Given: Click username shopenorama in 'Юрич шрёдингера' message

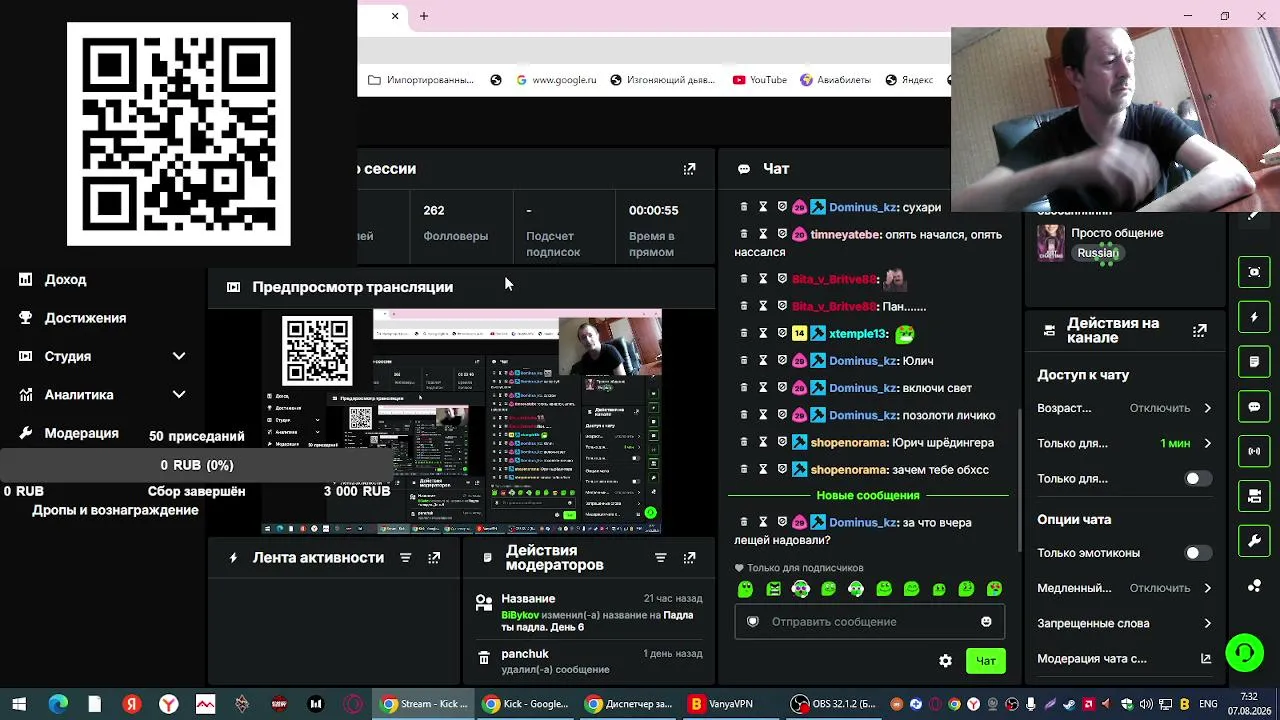Looking at the screenshot, I should tap(849, 443).
